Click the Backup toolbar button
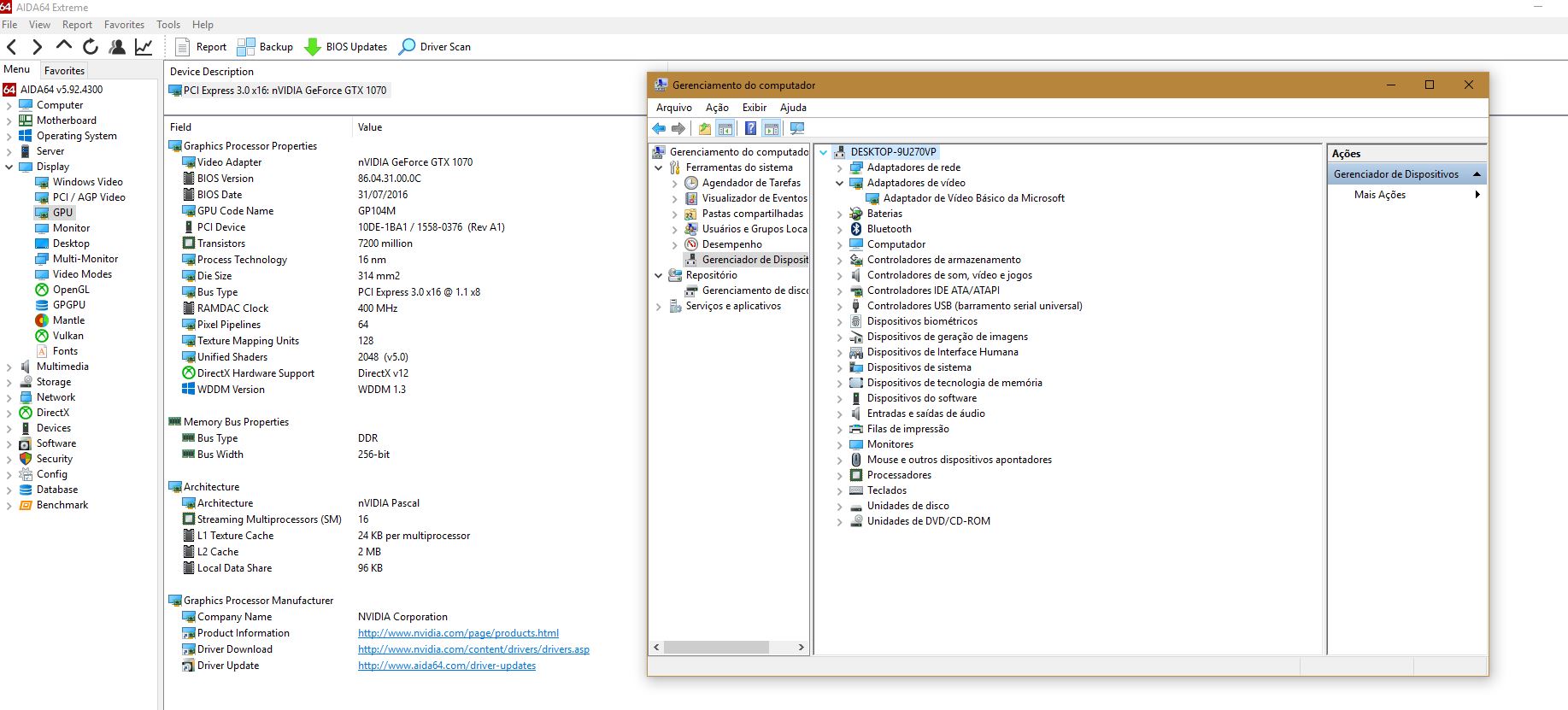 click(x=265, y=47)
